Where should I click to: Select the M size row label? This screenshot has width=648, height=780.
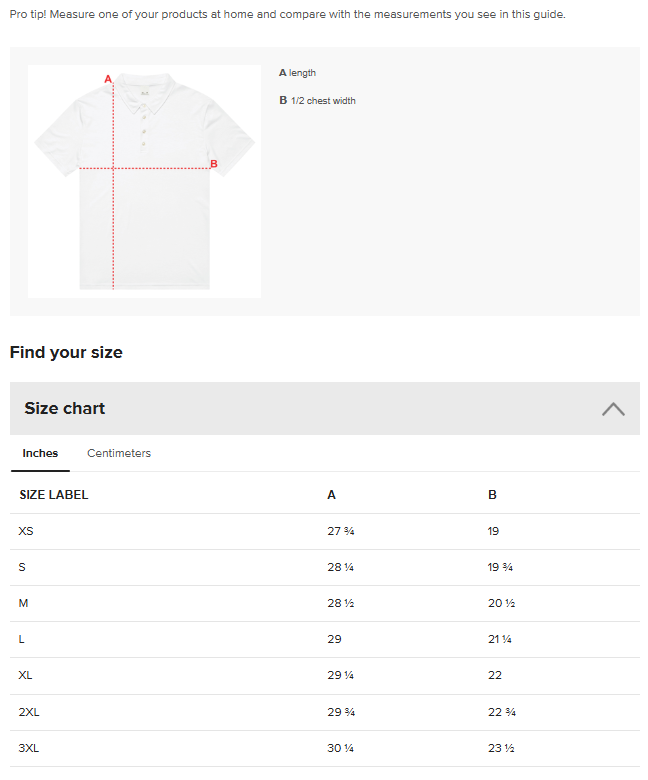click(22, 603)
